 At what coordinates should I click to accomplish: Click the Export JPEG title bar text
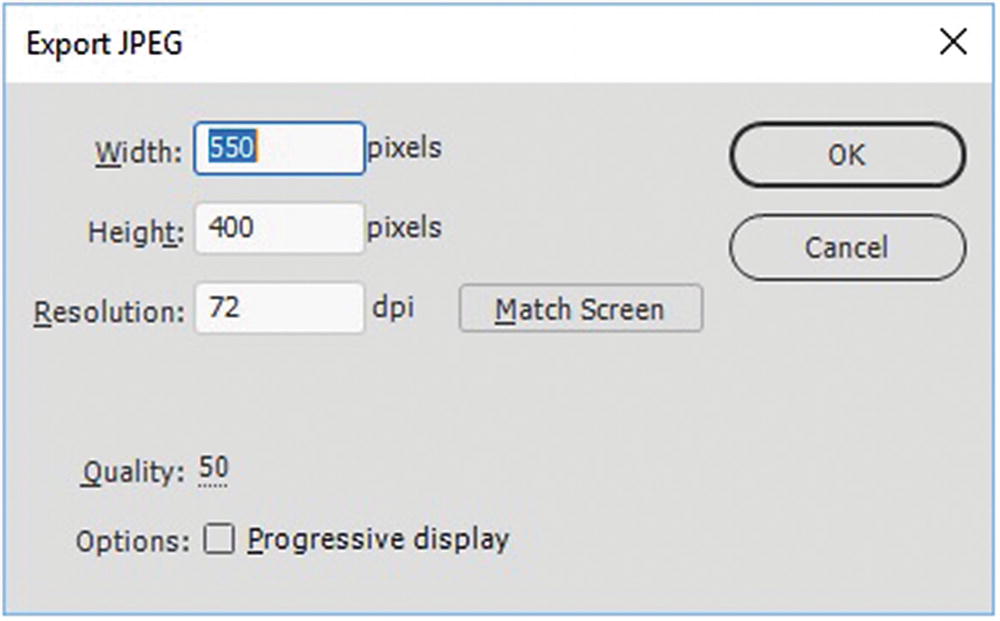point(105,44)
